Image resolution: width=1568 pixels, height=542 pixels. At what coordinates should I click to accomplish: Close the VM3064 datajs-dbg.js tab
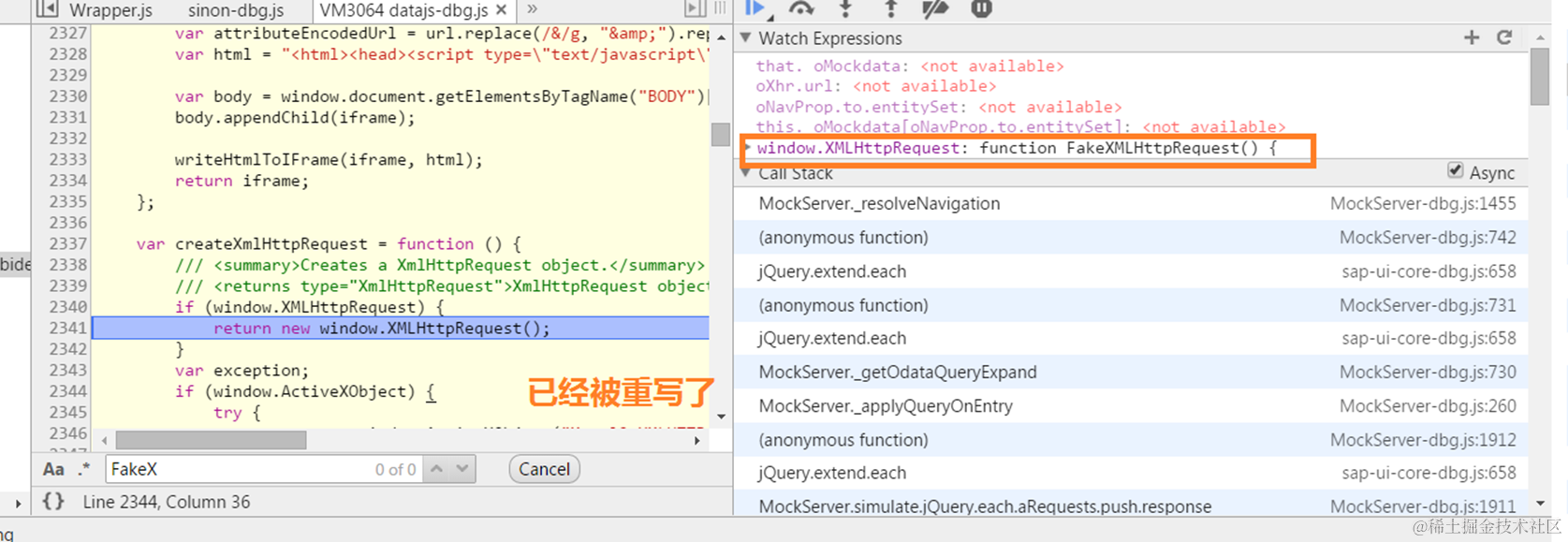[x=502, y=9]
